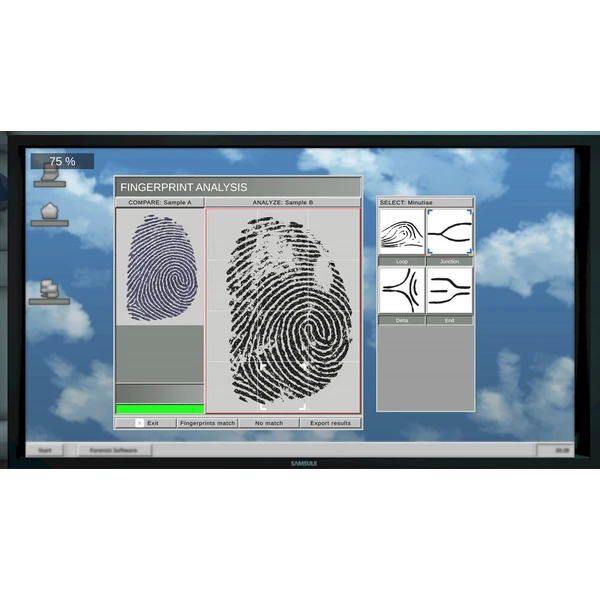Click the green match progress bar
This screenshot has height=600, width=600.
[160, 409]
